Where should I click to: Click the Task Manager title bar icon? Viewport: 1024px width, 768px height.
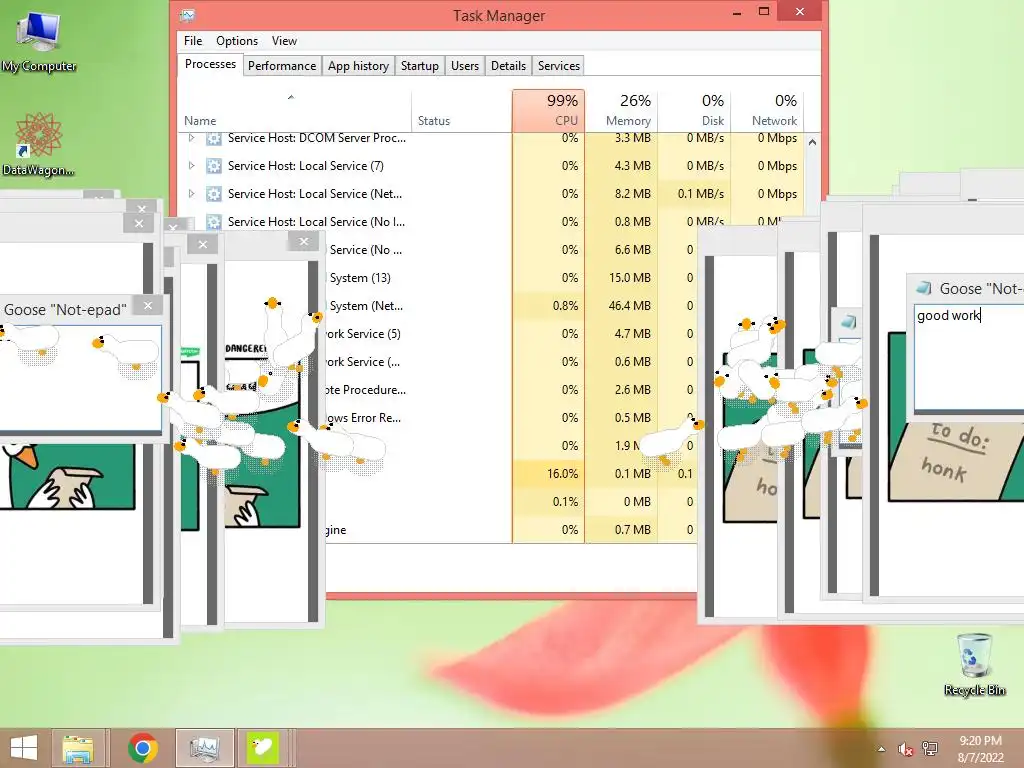187,15
